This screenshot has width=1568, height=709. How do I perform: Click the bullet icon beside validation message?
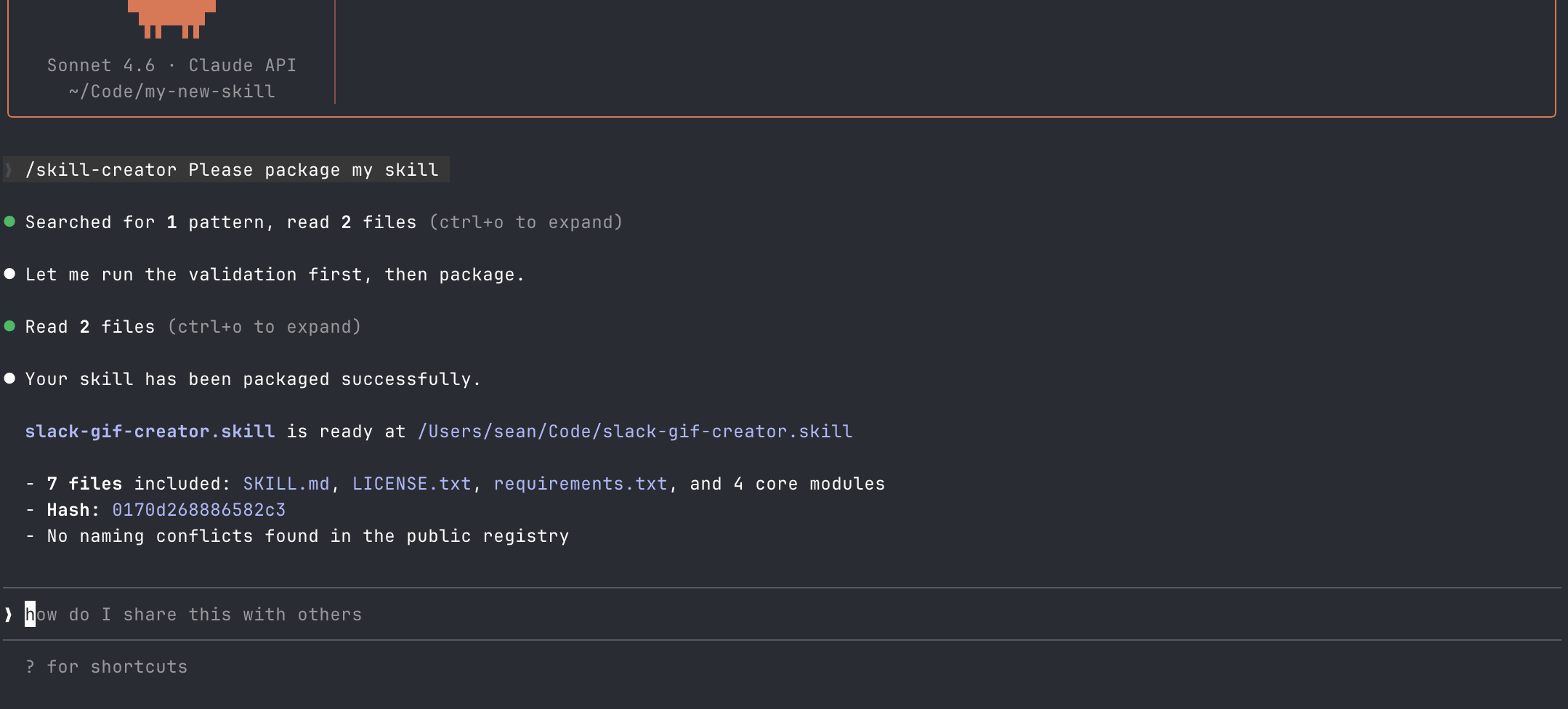[9, 274]
